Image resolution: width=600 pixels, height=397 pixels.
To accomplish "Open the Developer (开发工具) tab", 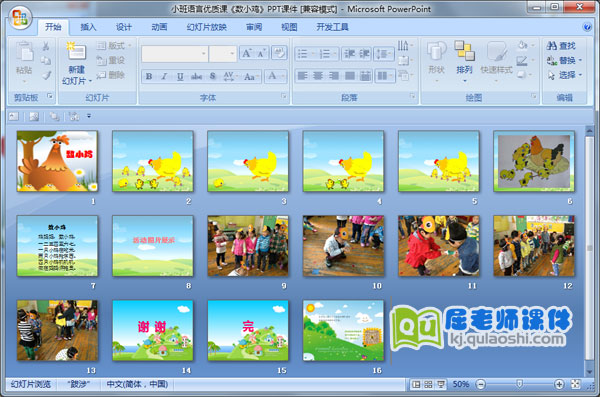I will 332,27.
